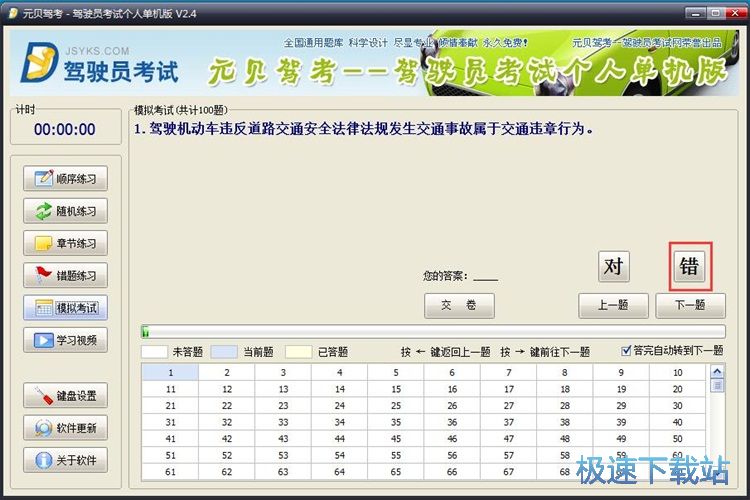Open 错题练习 wrong-question practice
This screenshot has width=750, height=500.
(x=66, y=275)
